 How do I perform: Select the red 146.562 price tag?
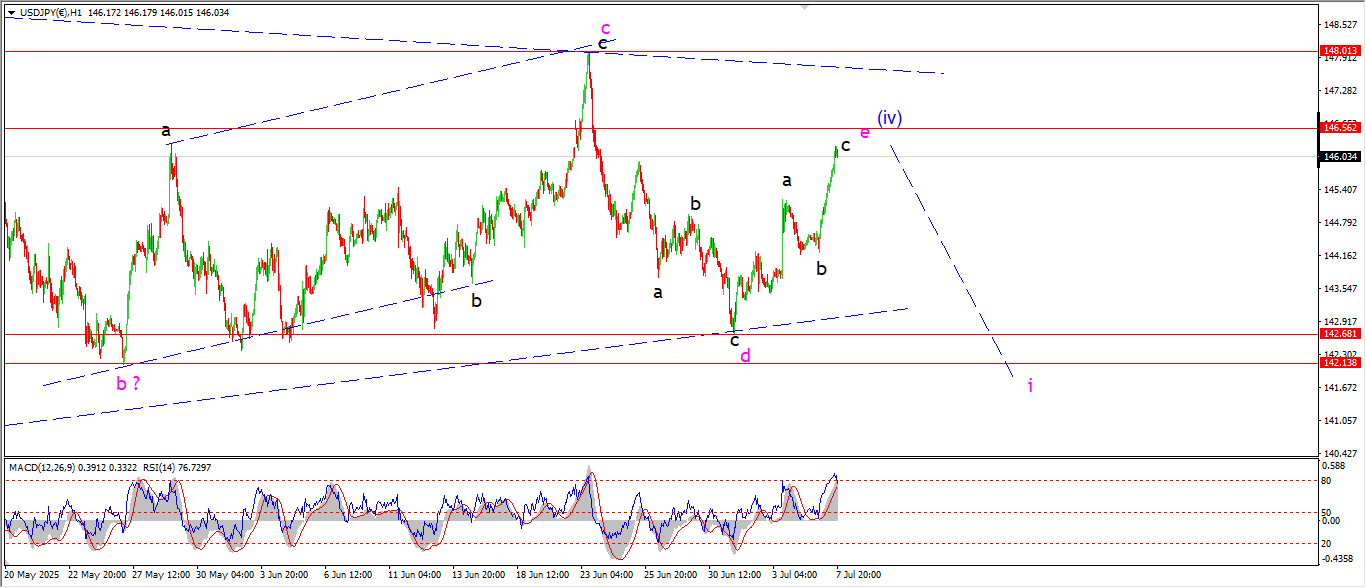tap(1339, 128)
